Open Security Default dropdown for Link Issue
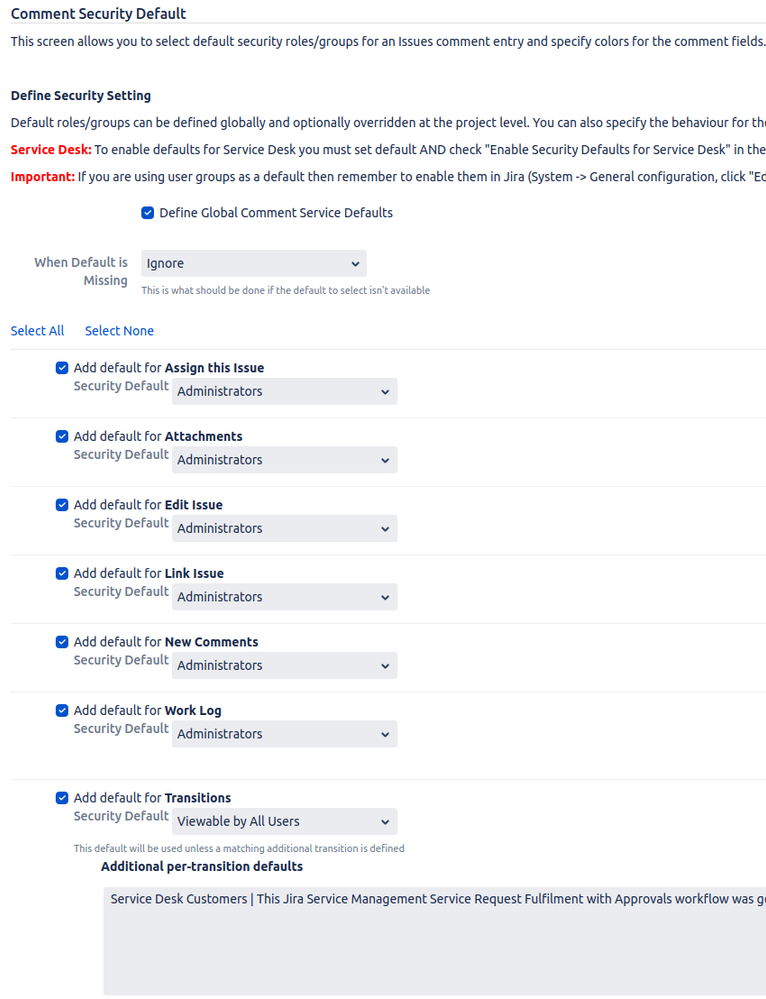Viewport: 766px width, 999px height. point(285,596)
